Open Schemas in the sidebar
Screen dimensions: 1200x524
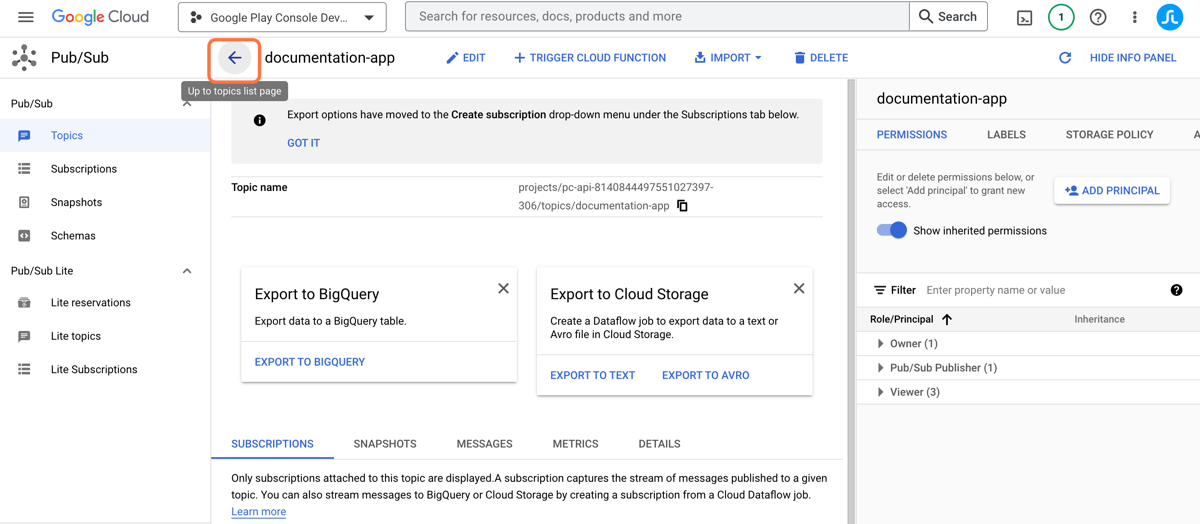tap(105, 236)
